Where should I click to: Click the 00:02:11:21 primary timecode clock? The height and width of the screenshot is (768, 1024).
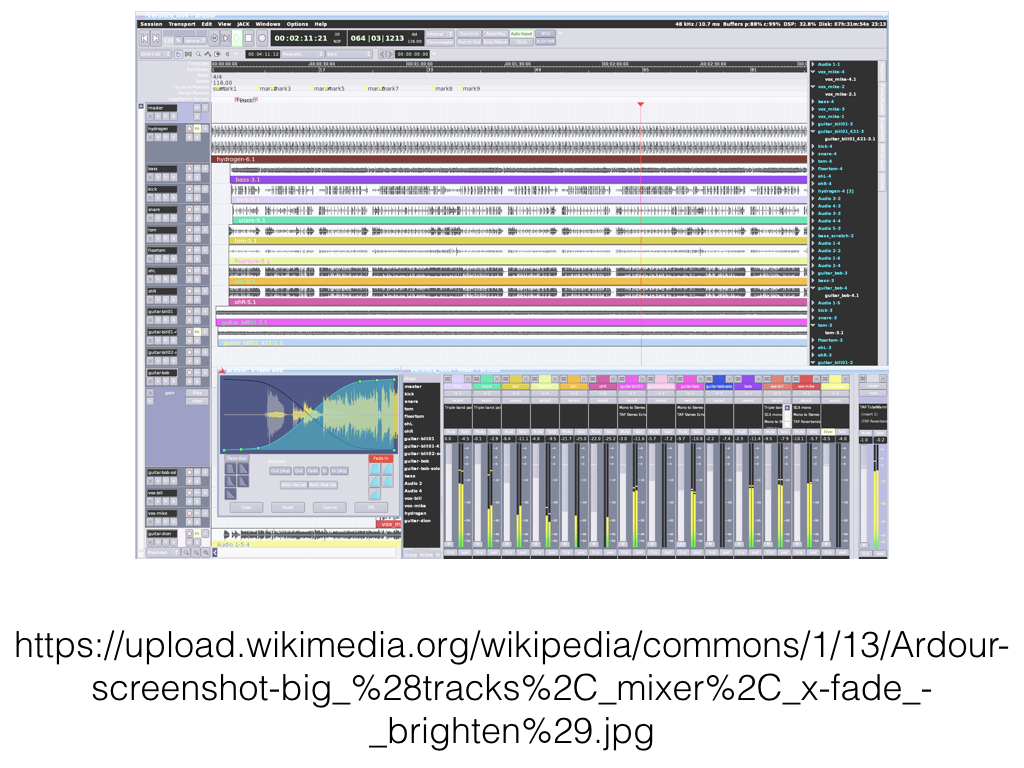pos(301,38)
